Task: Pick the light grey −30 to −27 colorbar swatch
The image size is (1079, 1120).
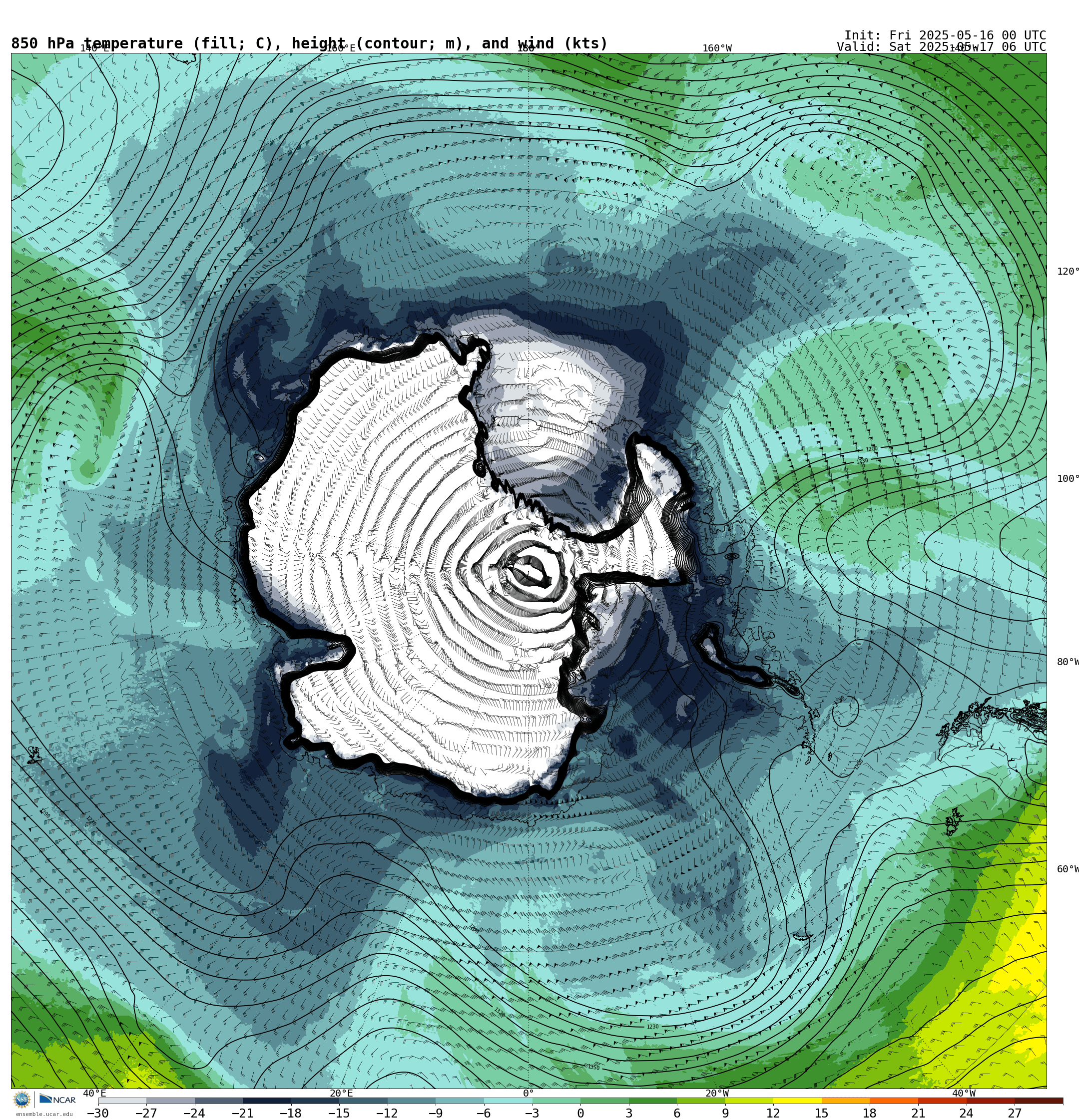Action: 122,1101
